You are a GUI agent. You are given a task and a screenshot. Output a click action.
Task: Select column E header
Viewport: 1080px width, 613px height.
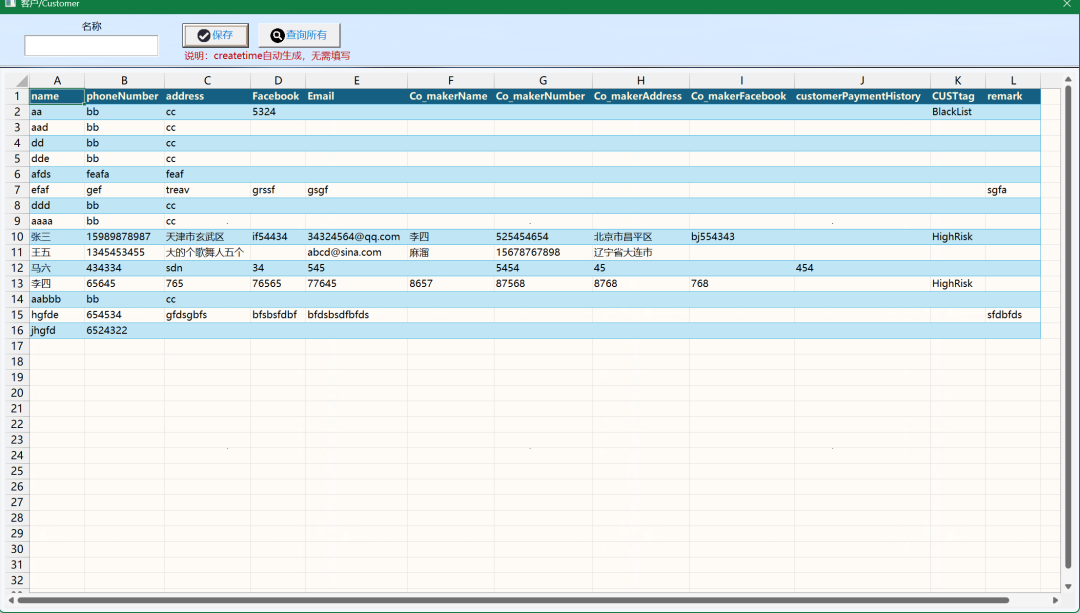pos(356,81)
